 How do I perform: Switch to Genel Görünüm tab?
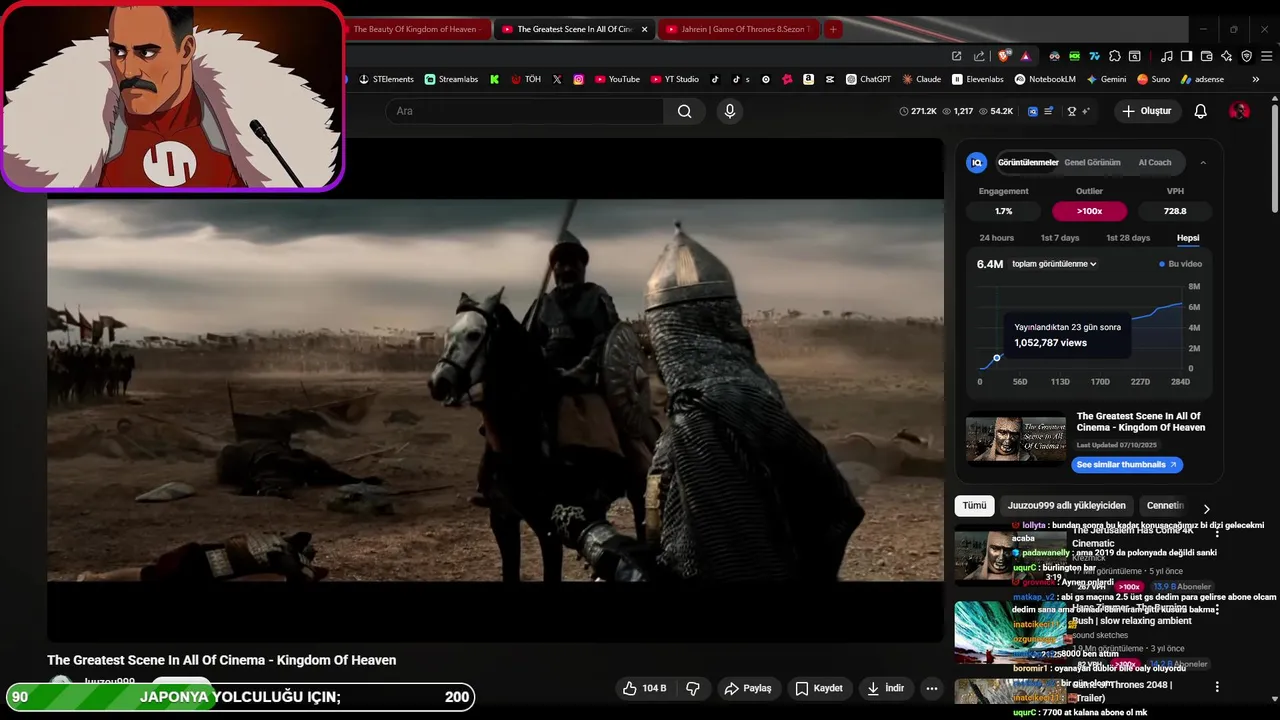click(1092, 162)
